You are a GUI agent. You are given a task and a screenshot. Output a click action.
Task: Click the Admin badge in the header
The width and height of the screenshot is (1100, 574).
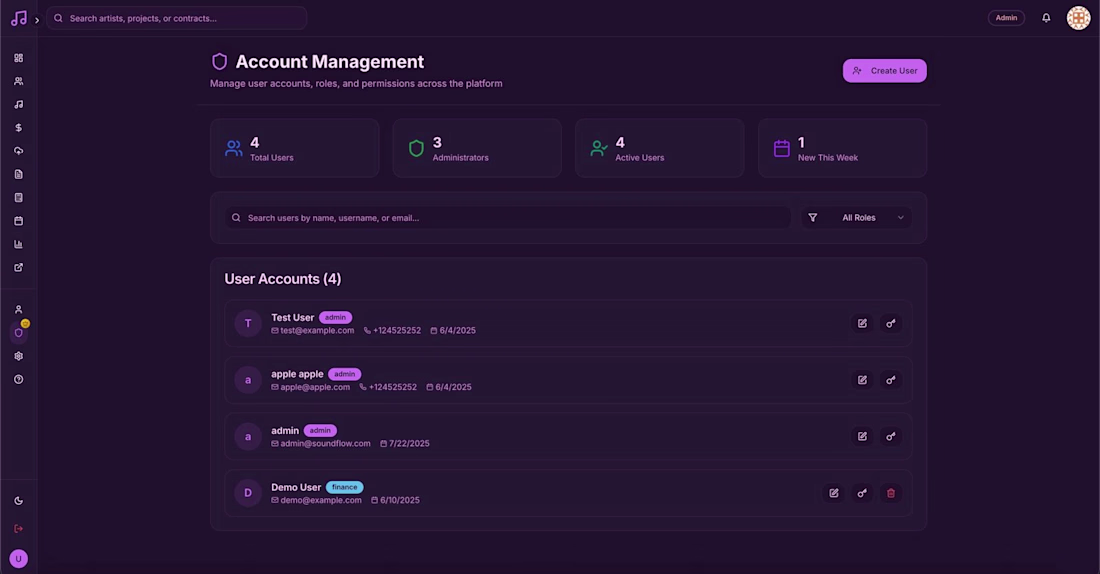(1006, 18)
